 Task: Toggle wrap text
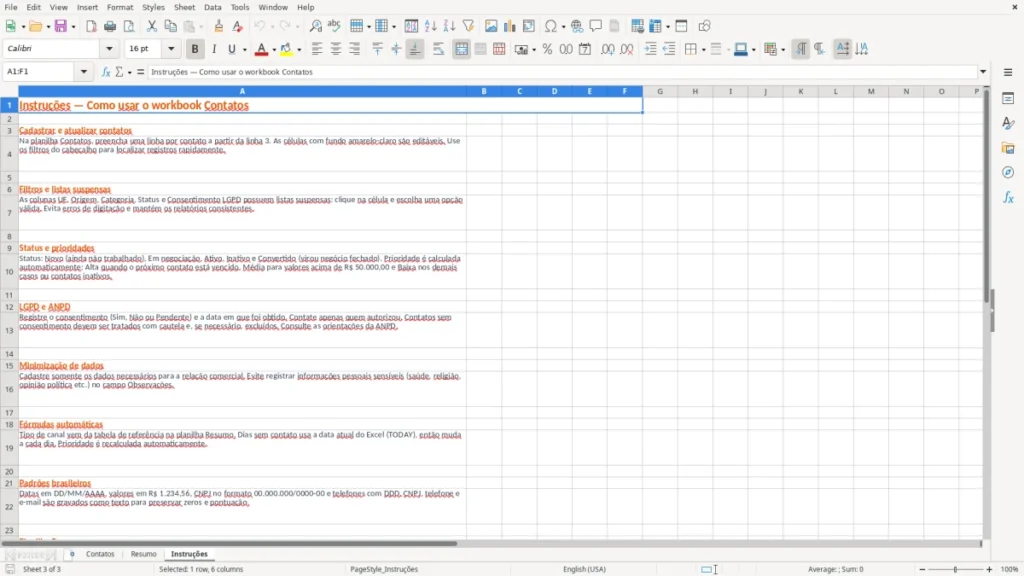[x=438, y=49]
